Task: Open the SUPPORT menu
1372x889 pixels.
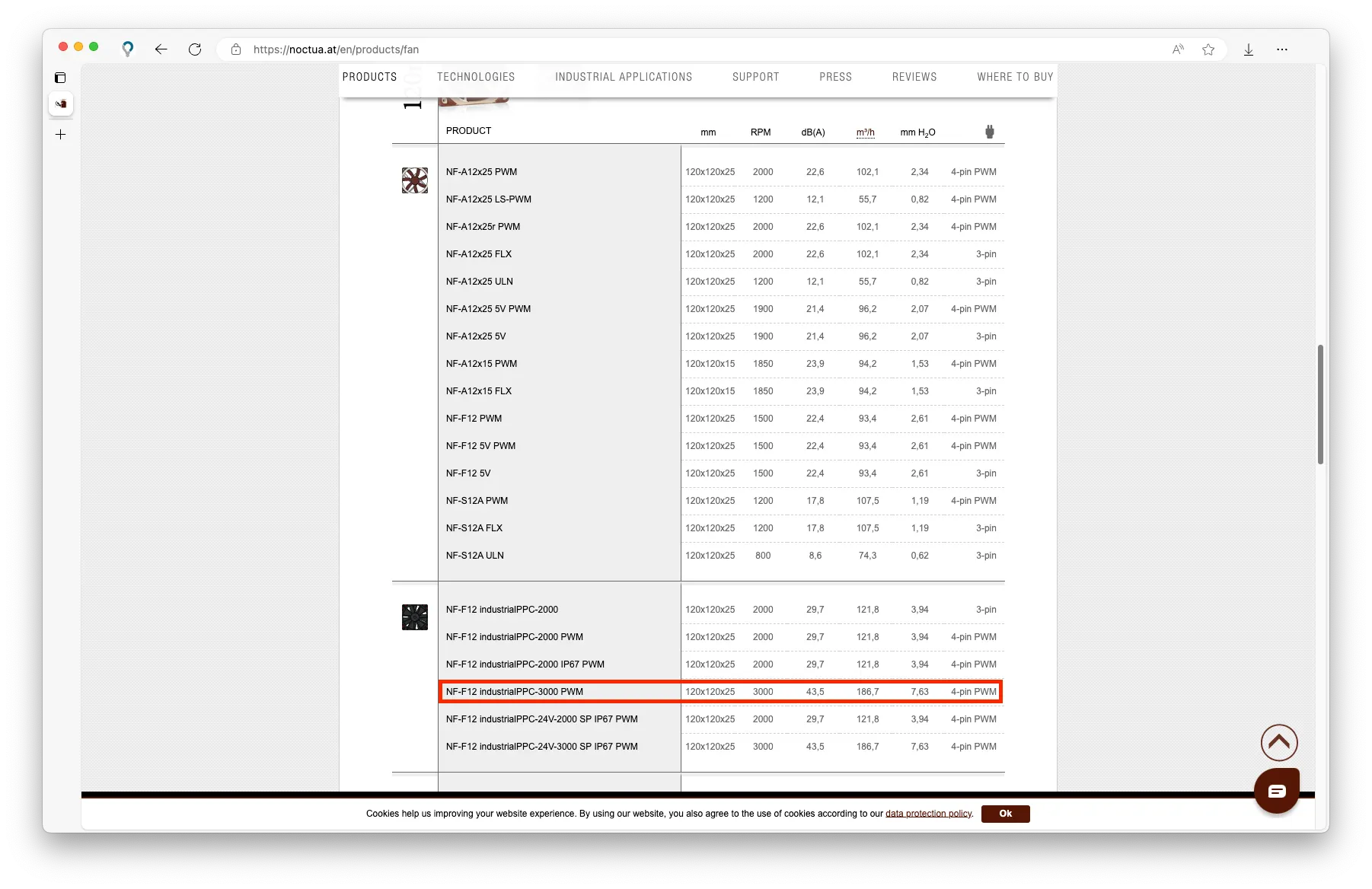Action: tap(756, 77)
